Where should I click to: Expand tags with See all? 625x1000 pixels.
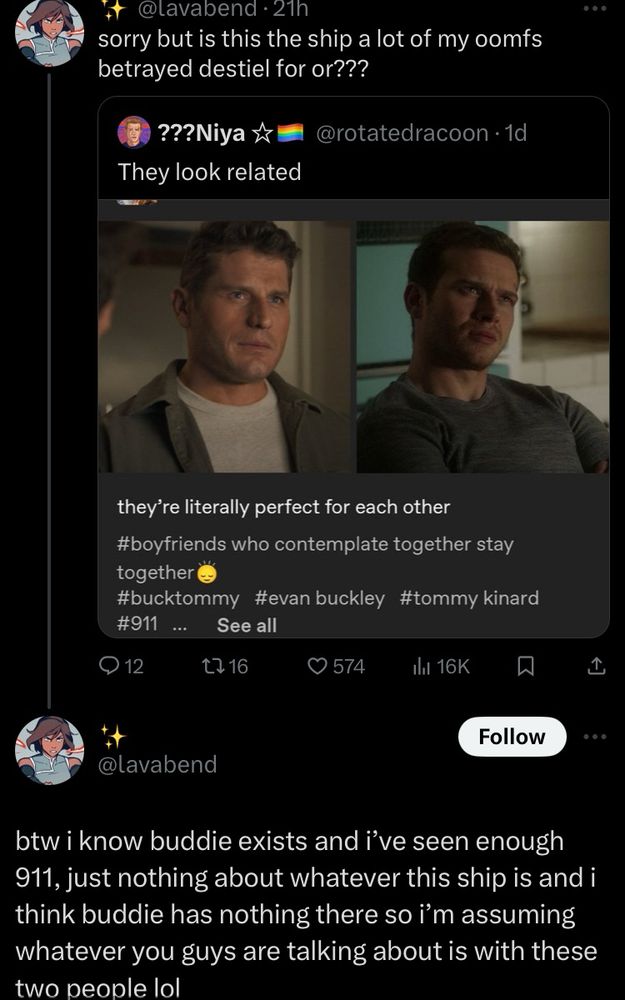click(x=246, y=625)
